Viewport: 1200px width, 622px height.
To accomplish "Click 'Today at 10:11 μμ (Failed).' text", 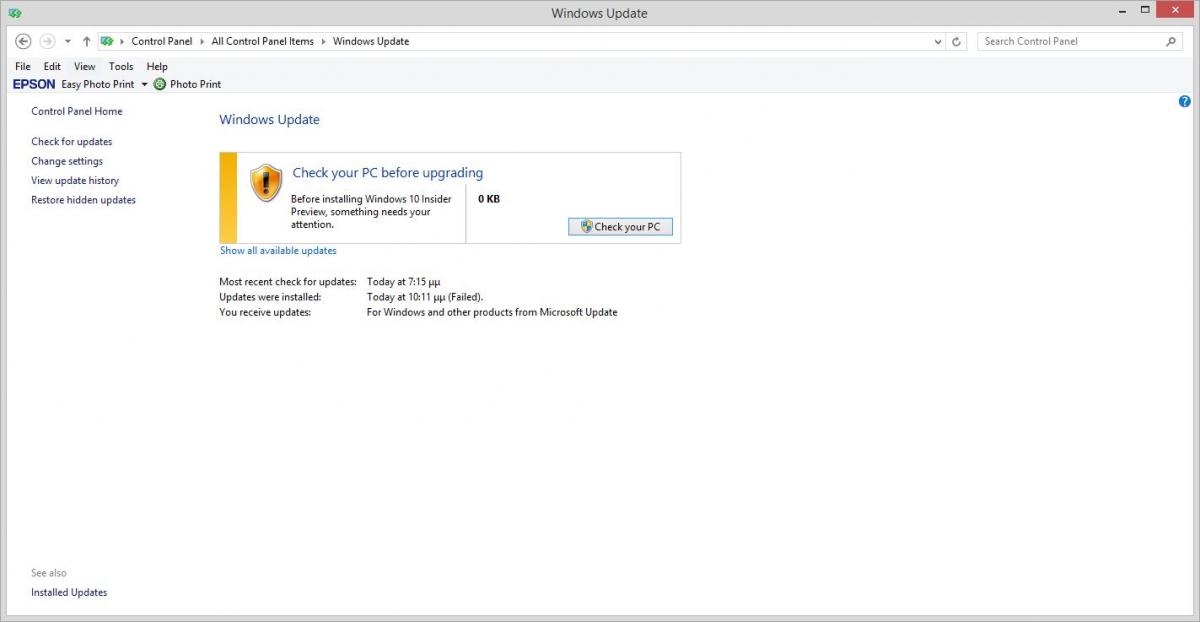I will 425,297.
